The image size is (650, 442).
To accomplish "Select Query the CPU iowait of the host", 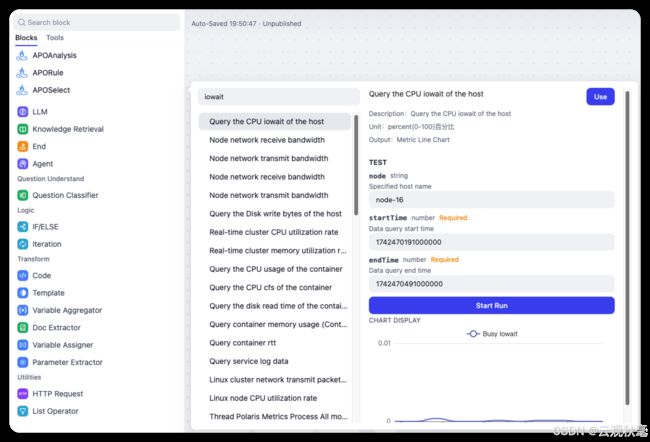I will (x=274, y=121).
